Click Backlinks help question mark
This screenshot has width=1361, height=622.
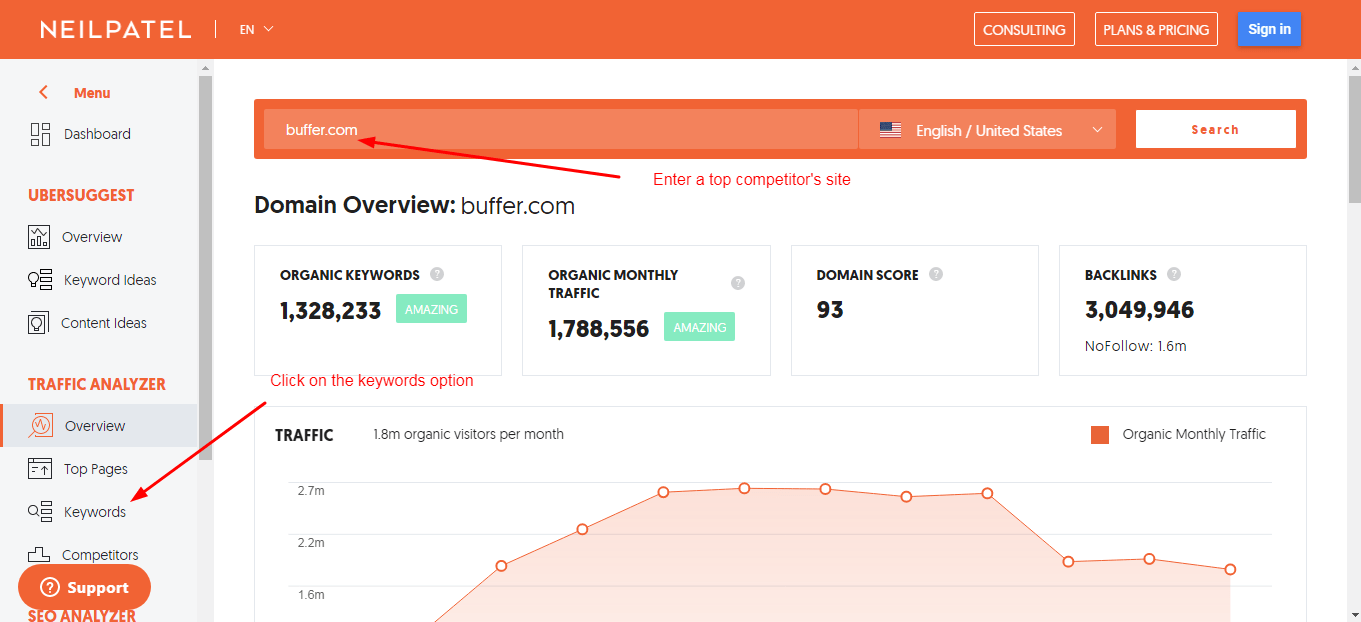point(1174,274)
